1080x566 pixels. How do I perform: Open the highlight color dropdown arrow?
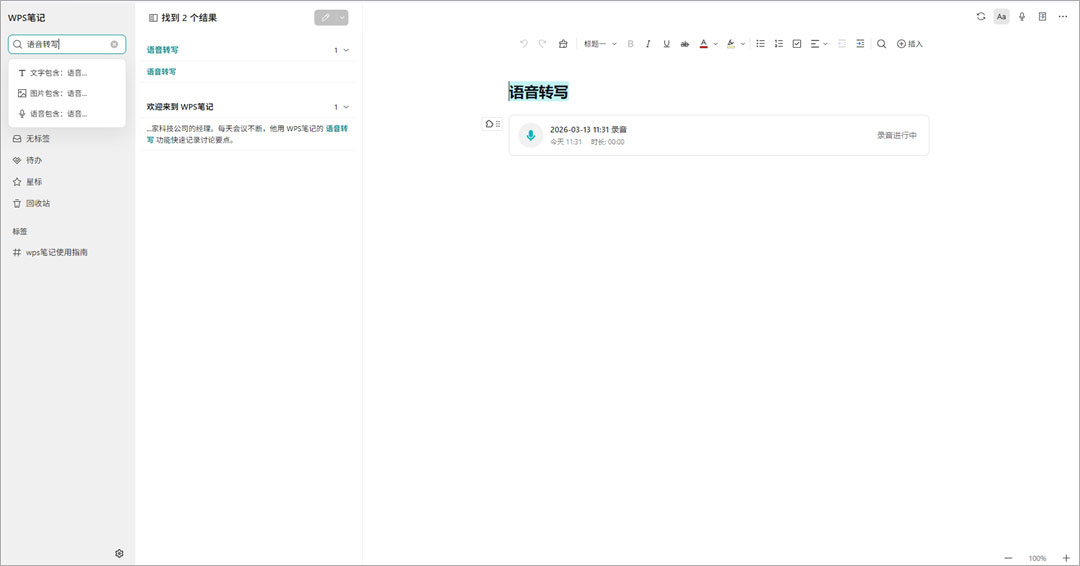point(742,44)
